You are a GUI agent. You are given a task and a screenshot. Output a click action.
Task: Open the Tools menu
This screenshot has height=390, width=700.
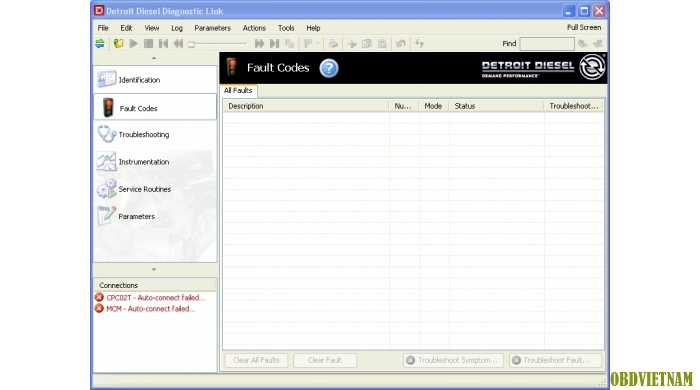tap(286, 28)
